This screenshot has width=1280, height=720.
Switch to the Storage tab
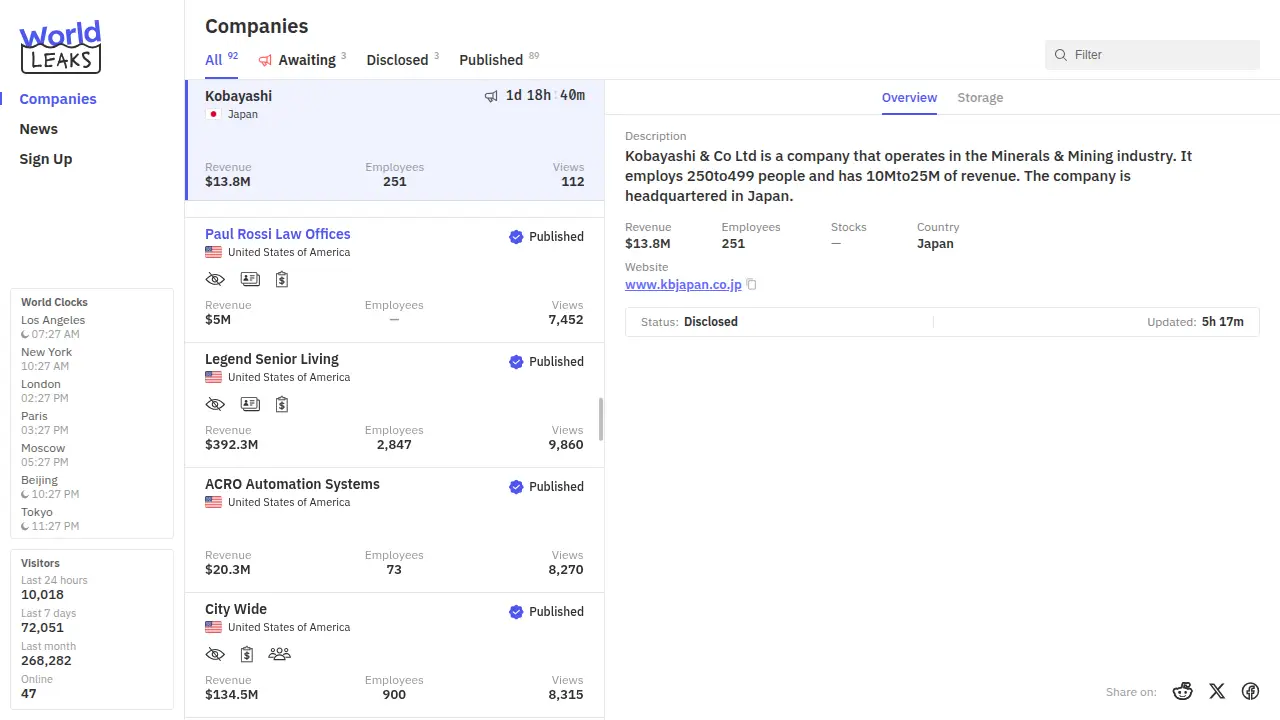tap(979, 98)
